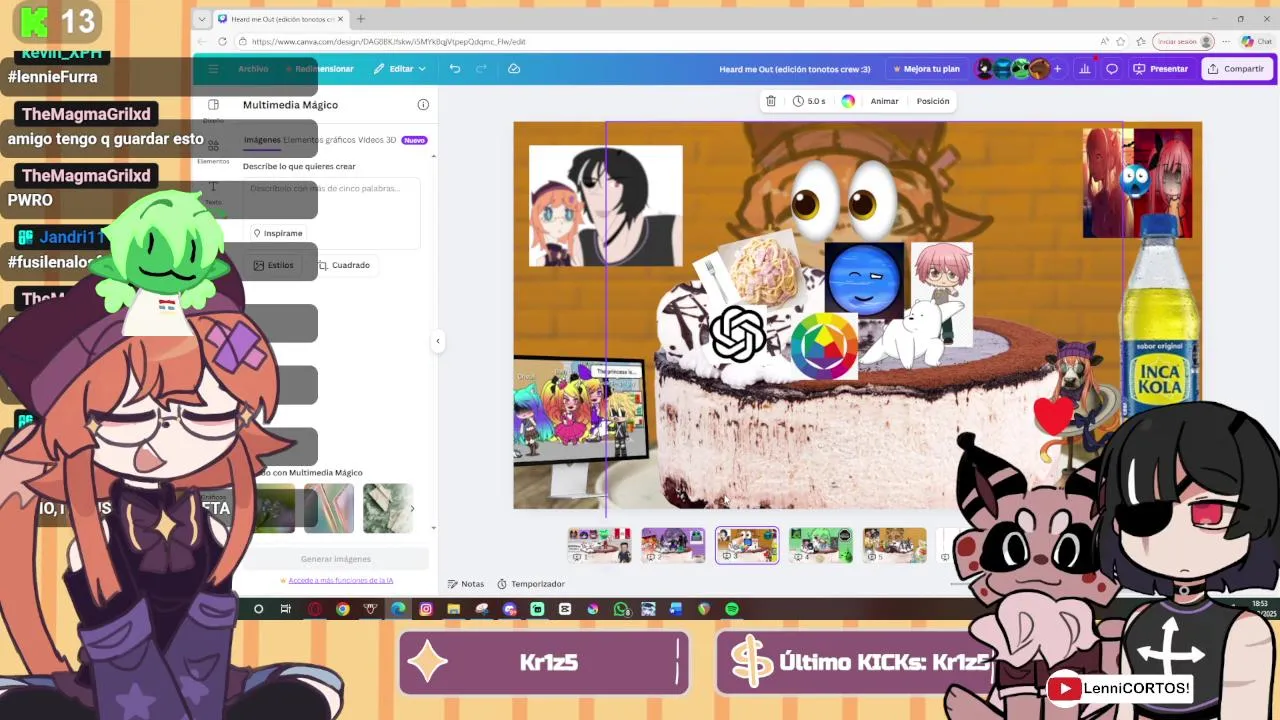This screenshot has width=1280, height=720.
Task: Redo the last action in Canva
Action: pos(481,69)
